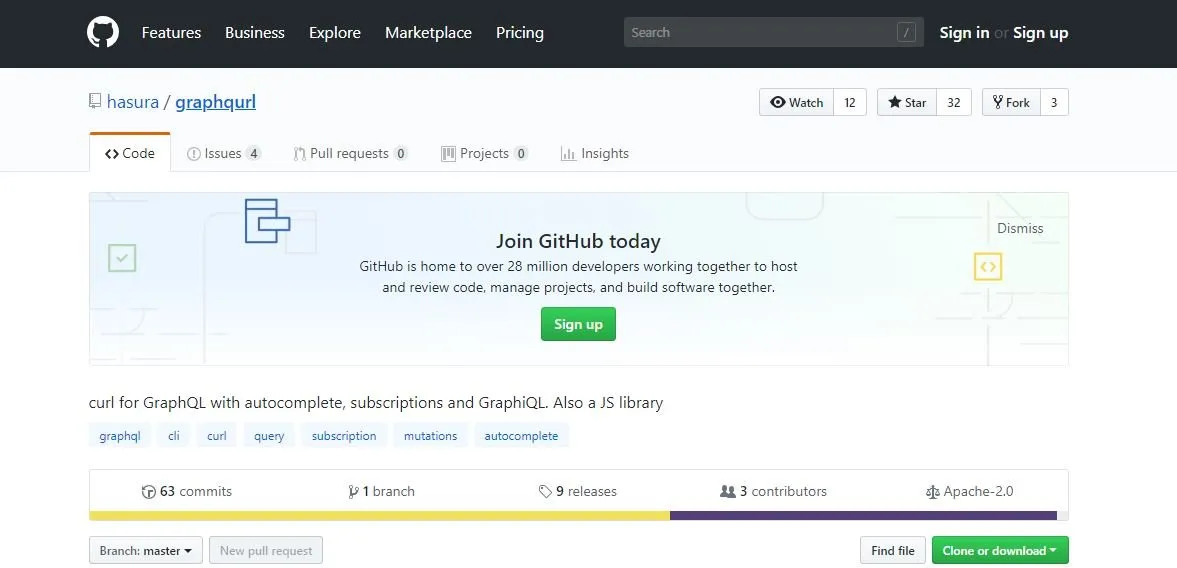Click the green Sign up banner button
1177x568 pixels.
[x=578, y=324]
